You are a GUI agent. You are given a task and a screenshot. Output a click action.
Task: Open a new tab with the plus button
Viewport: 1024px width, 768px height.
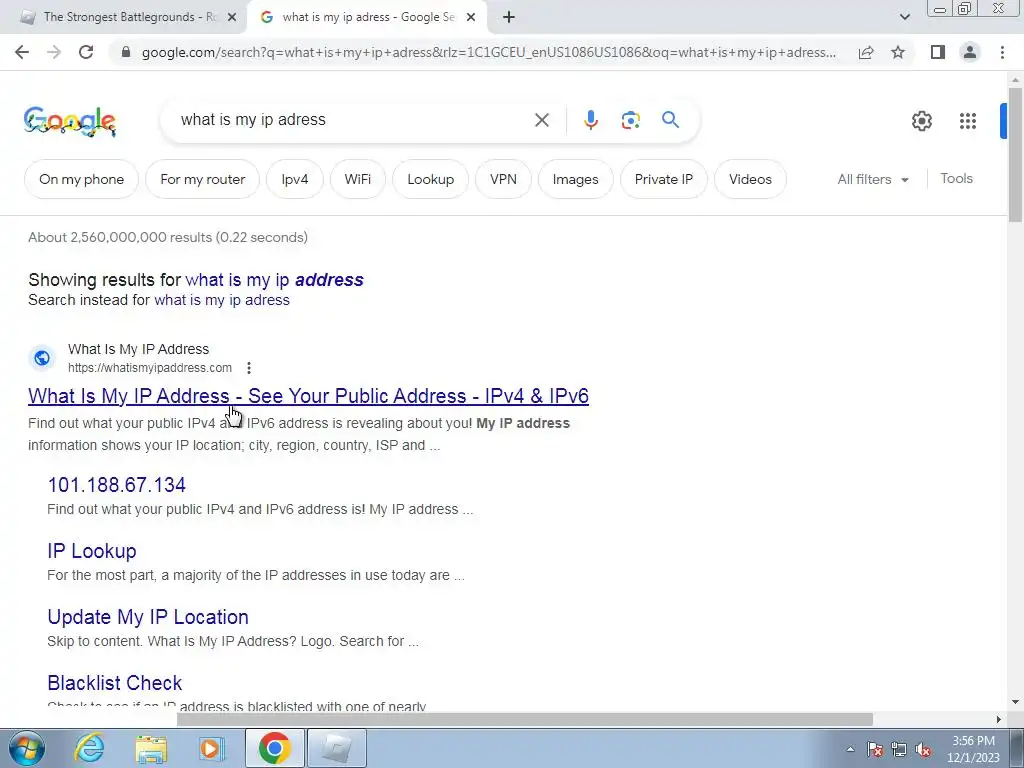pyautogui.click(x=509, y=17)
